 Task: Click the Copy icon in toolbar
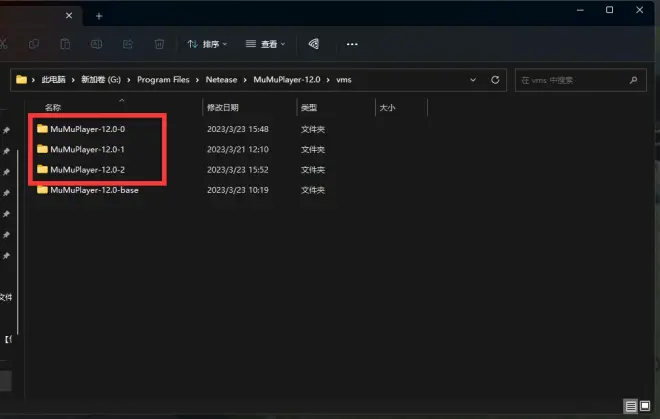(34, 44)
